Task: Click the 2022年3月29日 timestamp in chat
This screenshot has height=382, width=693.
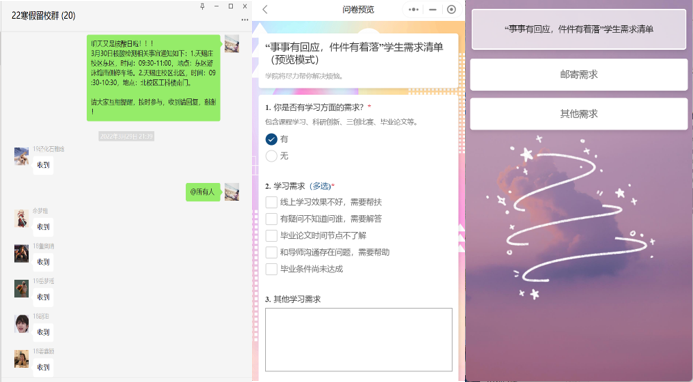Action: click(126, 136)
